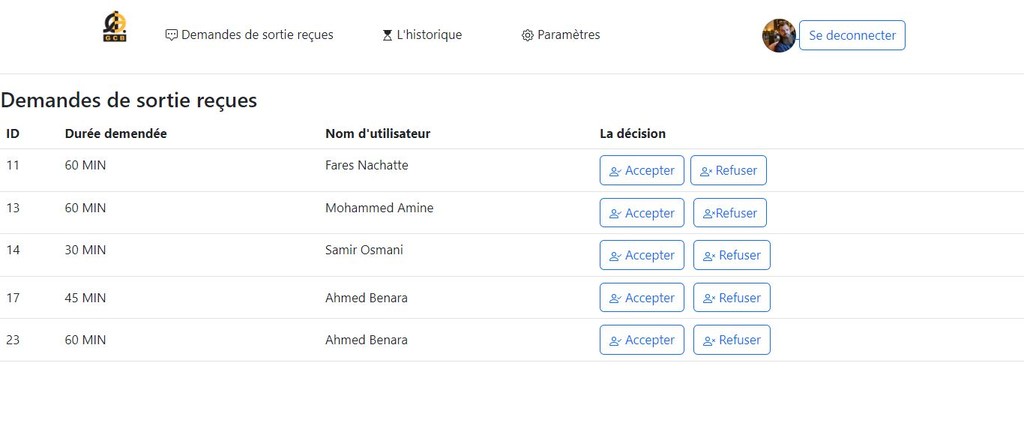Click the Se deconnecter button
The image size is (1024, 426).
coord(852,35)
